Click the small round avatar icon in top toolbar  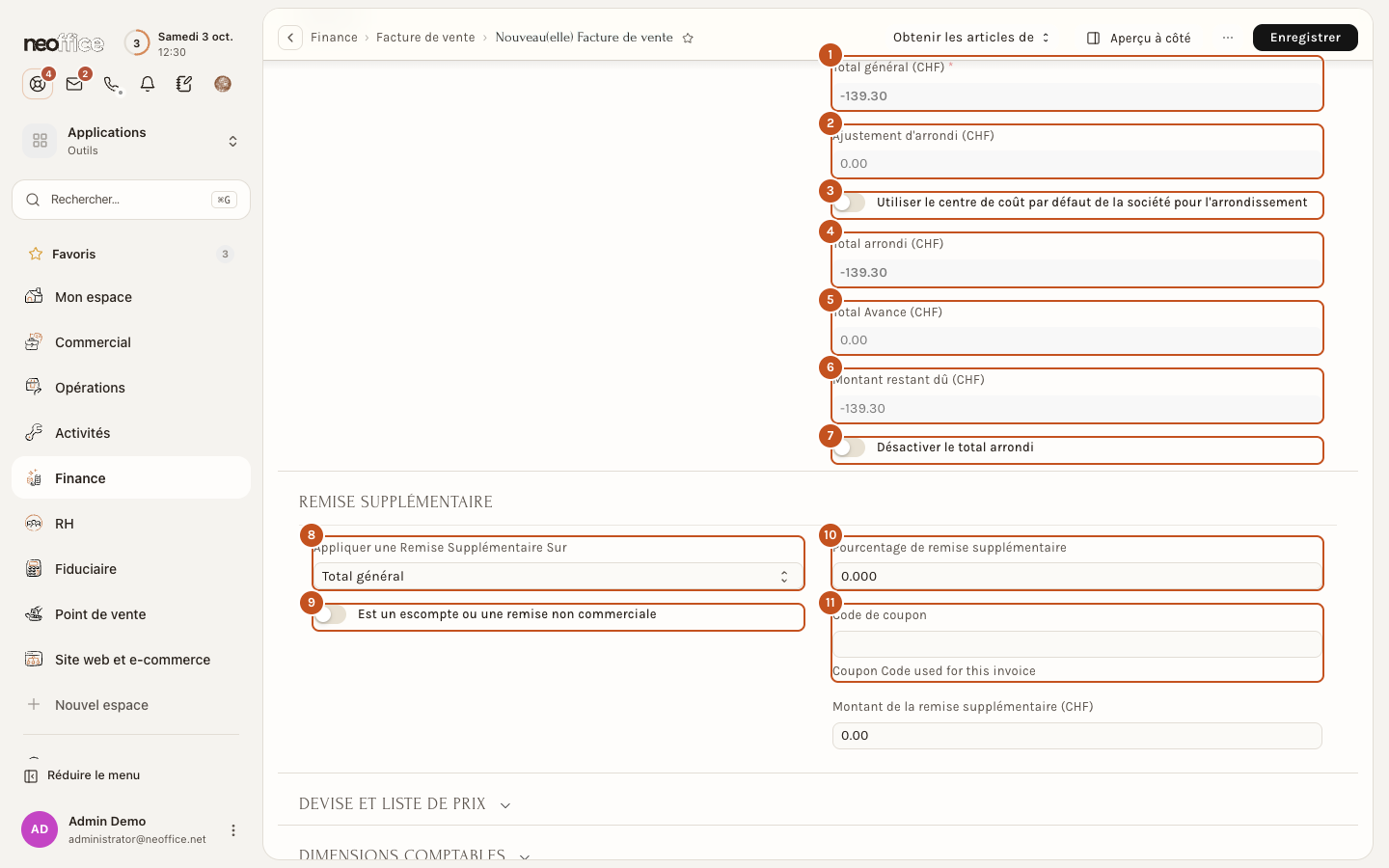pyautogui.click(x=223, y=84)
